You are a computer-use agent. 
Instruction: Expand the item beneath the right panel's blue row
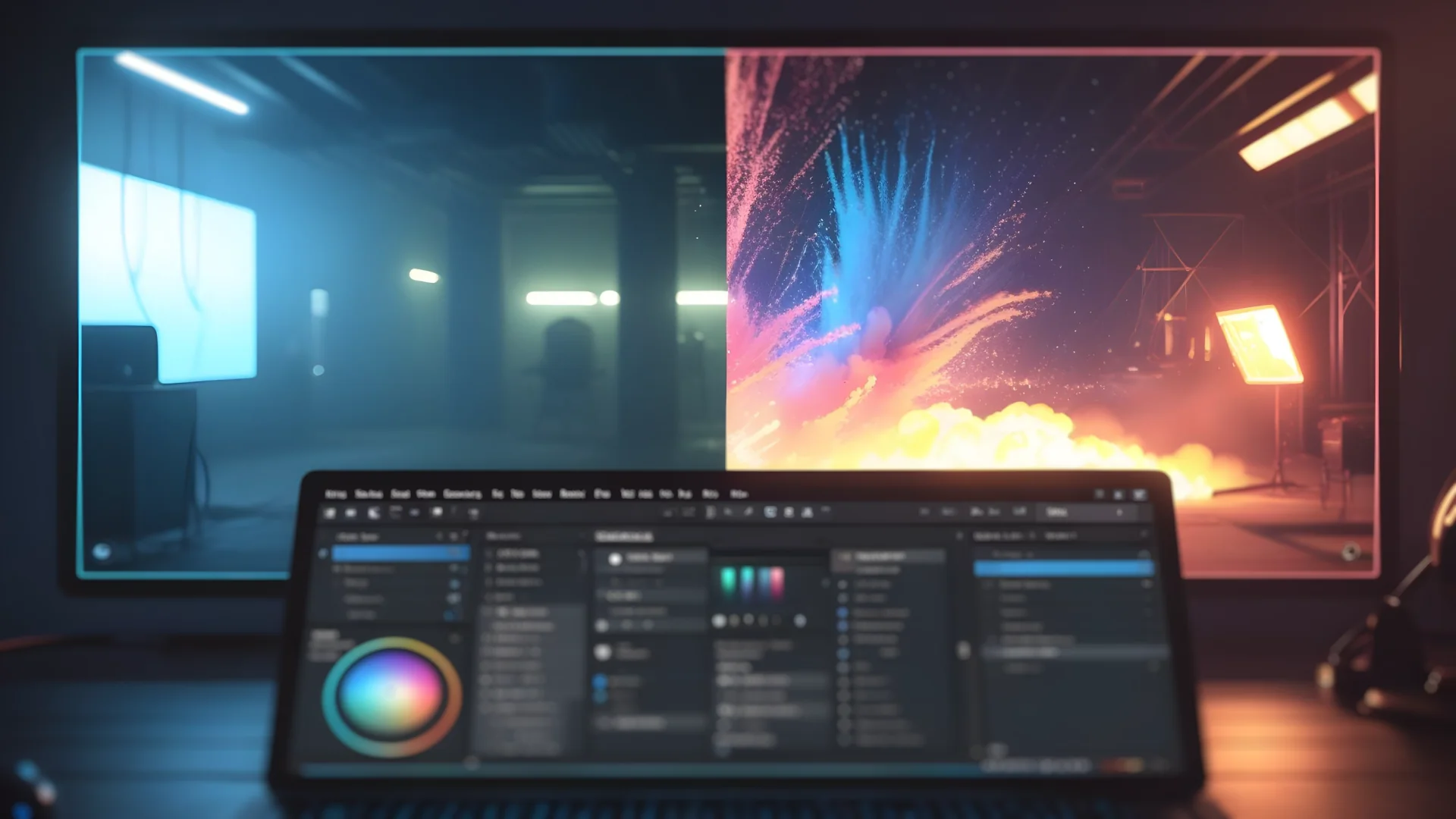click(x=987, y=585)
